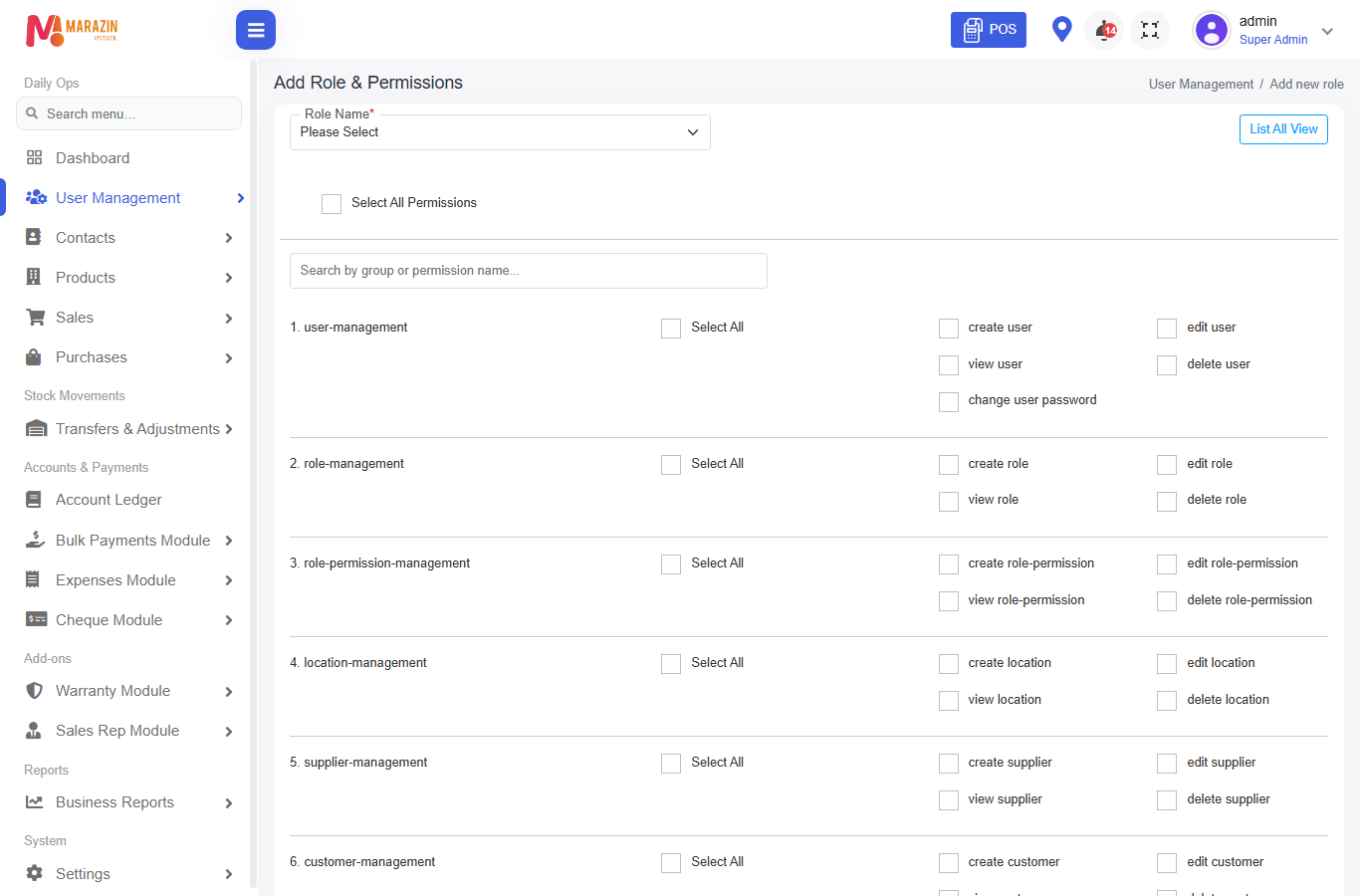The width and height of the screenshot is (1360, 896).
Task: Check the edit supplier permission
Action: tap(1167, 764)
